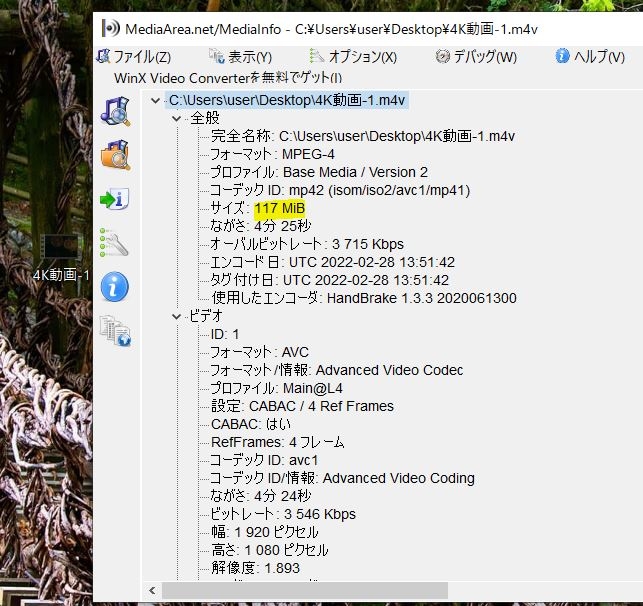The width and height of the screenshot is (643, 606).
Task: Click the documents and globe sidebar icon
Action: point(115,330)
